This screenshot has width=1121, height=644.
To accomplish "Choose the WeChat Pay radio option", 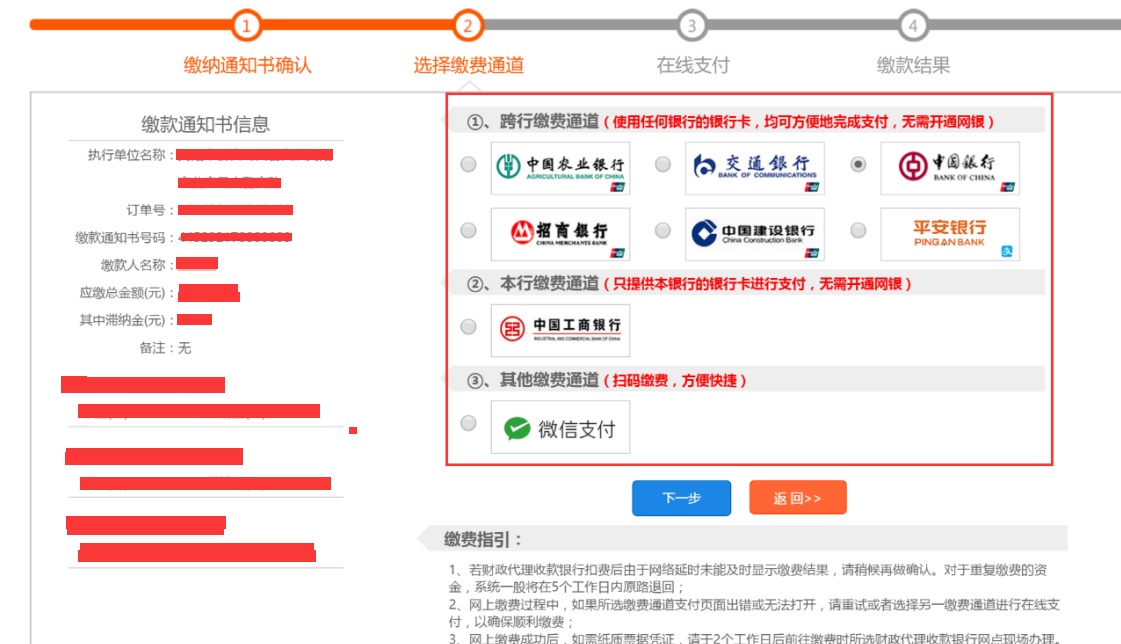I will tap(468, 424).
